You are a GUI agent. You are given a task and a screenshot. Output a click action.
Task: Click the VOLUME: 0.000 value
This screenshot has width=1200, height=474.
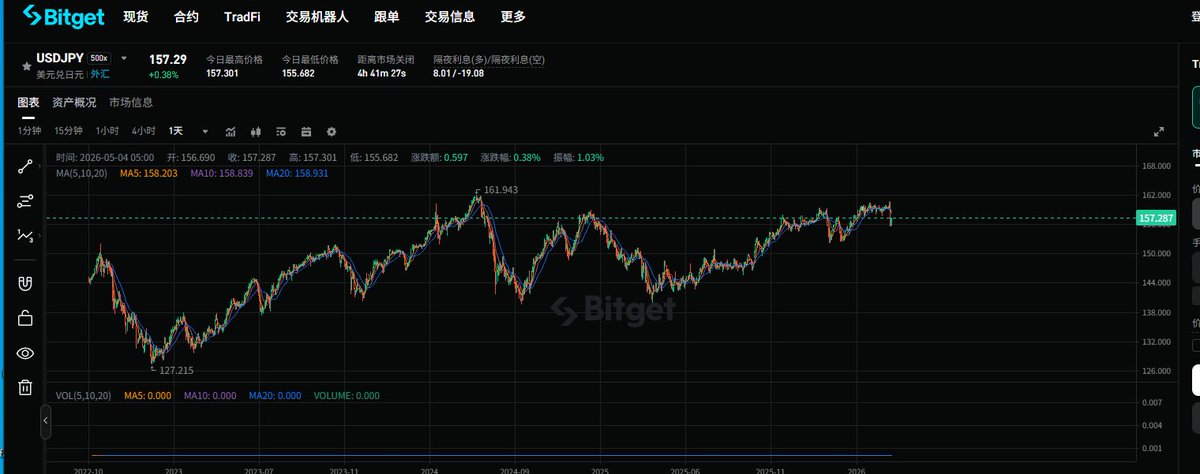(347, 395)
